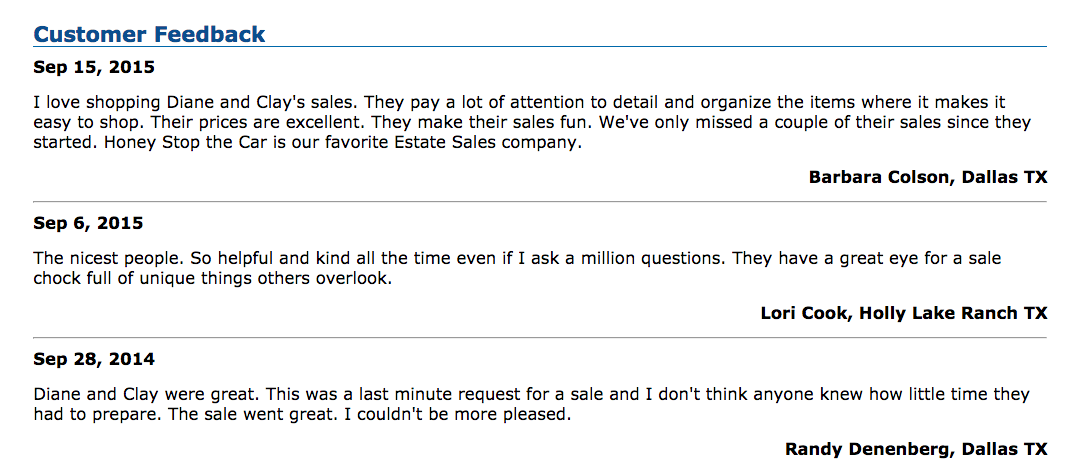This screenshot has width=1076, height=470.
Task: Click the Sep 6, 2015 review date
Action: (88, 223)
